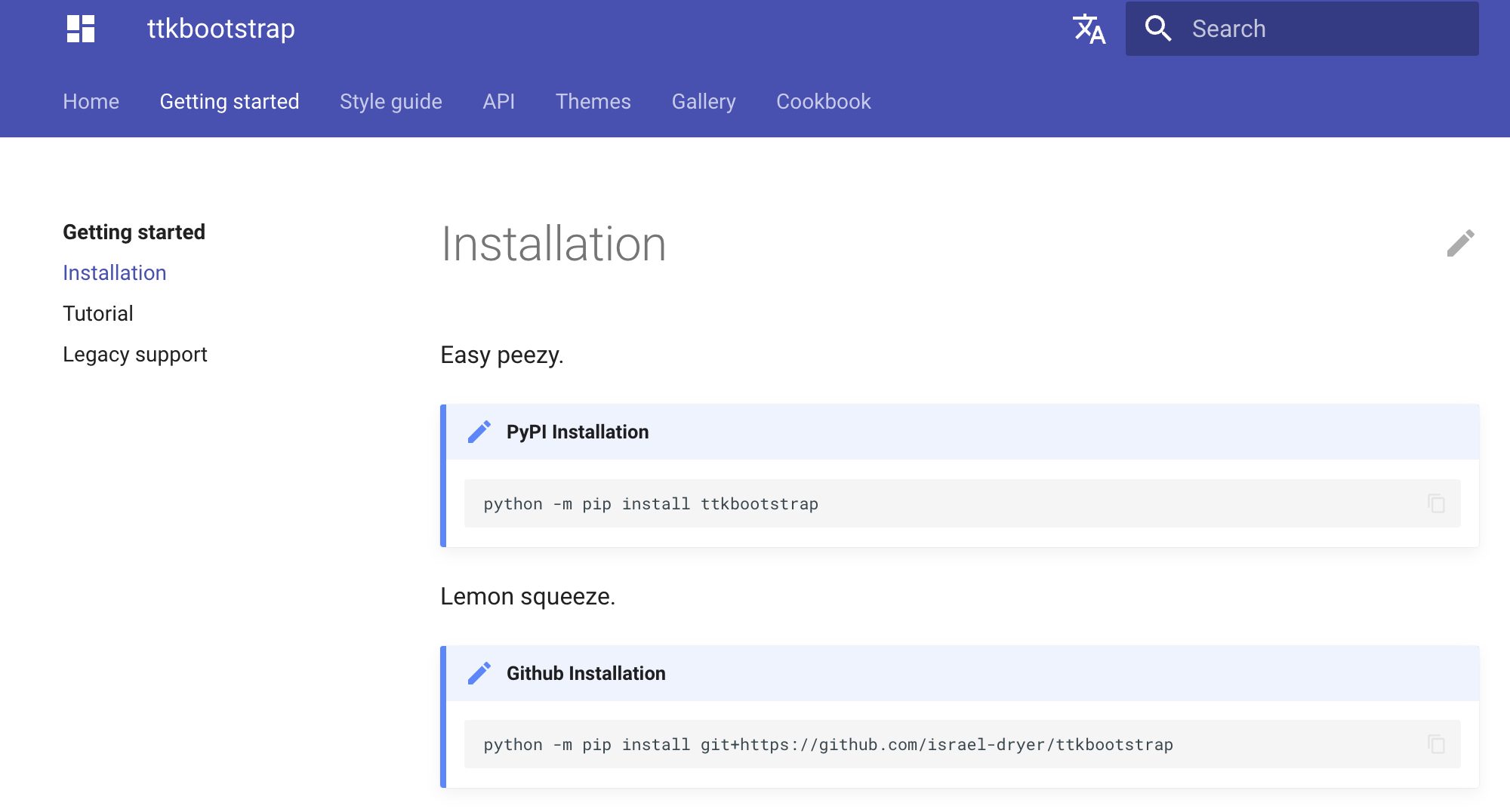Click the Installation page heading
Viewport: 1510px width, 812px height.
553,244
